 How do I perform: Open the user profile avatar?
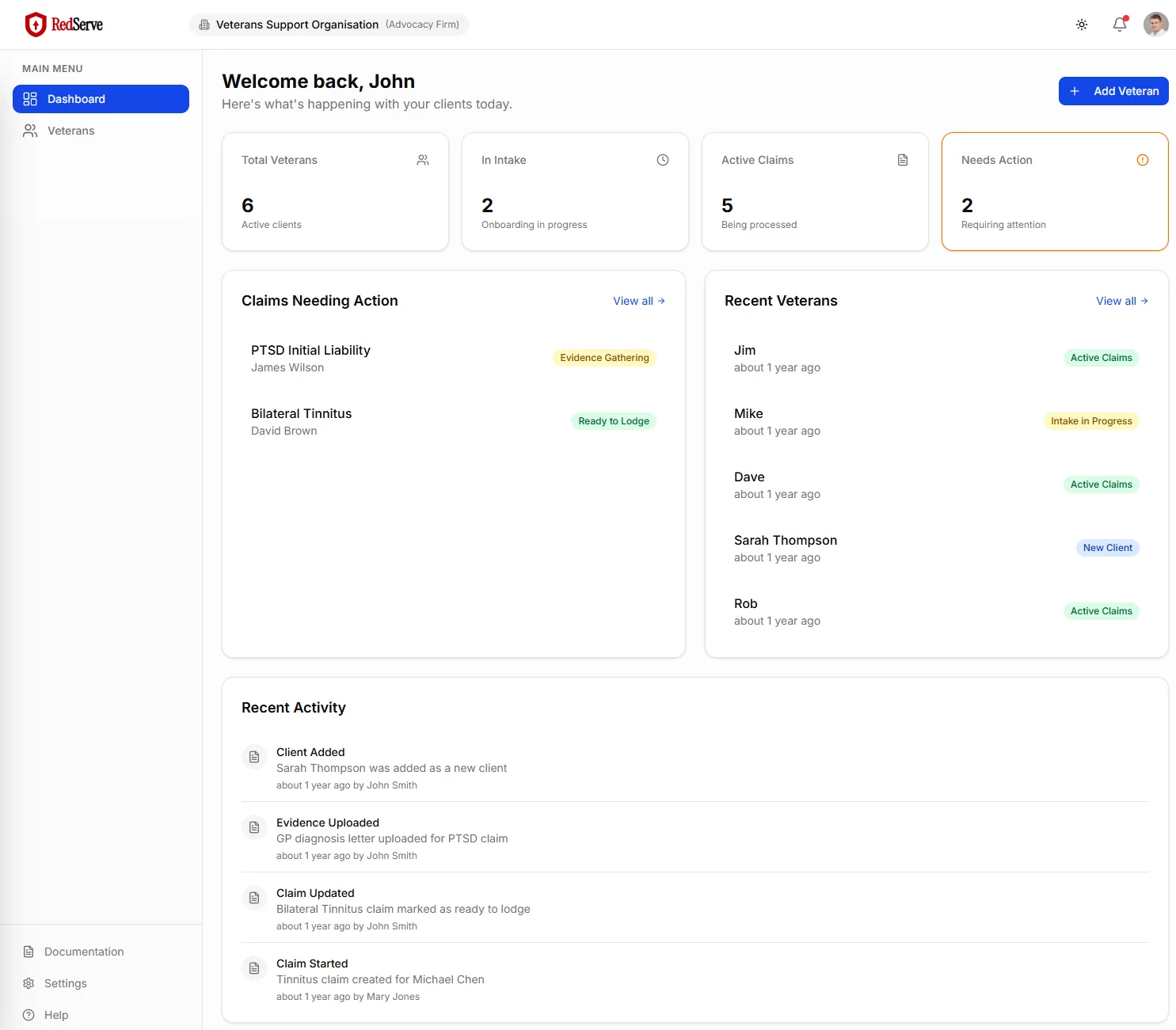click(x=1155, y=25)
